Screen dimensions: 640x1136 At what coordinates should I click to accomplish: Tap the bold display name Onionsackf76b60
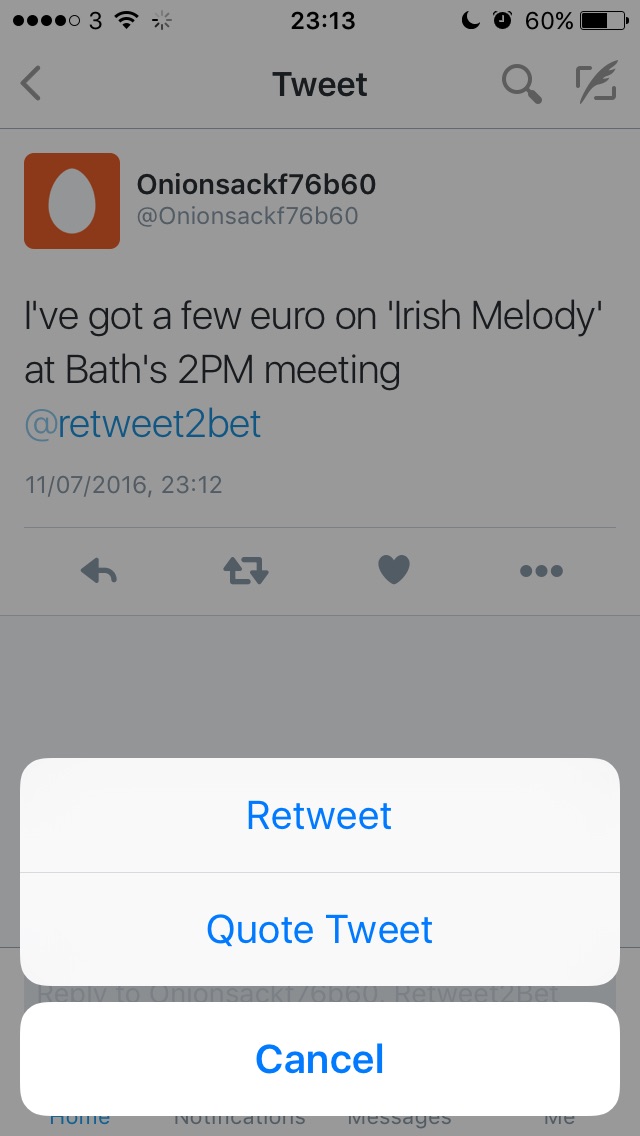pyautogui.click(x=256, y=184)
